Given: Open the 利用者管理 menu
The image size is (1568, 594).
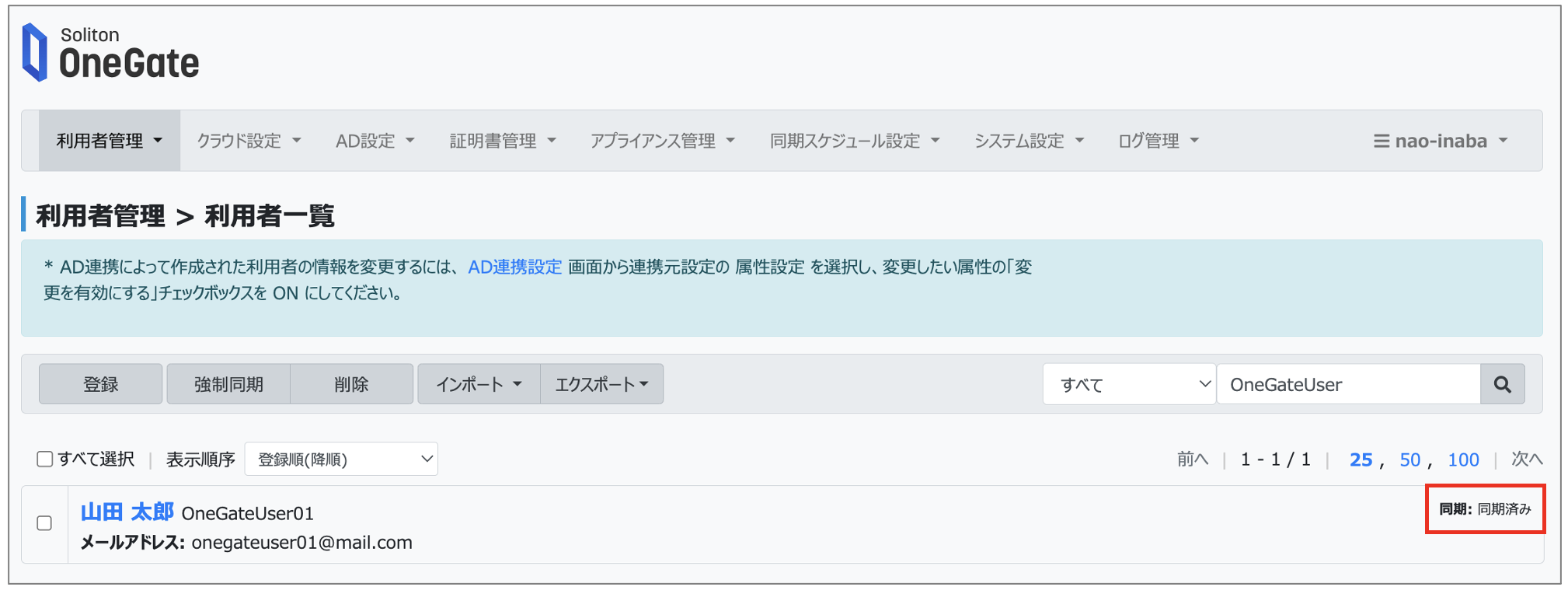Looking at the screenshot, I should (110, 141).
